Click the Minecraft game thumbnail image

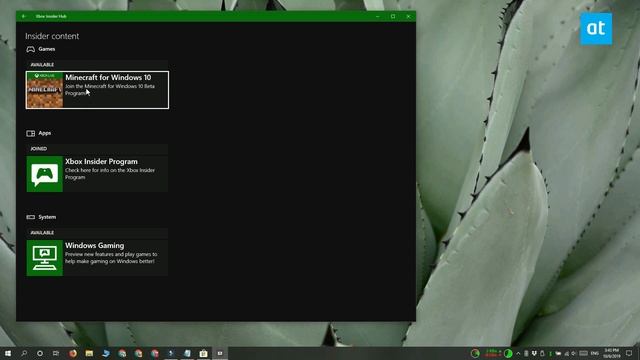[45, 90]
